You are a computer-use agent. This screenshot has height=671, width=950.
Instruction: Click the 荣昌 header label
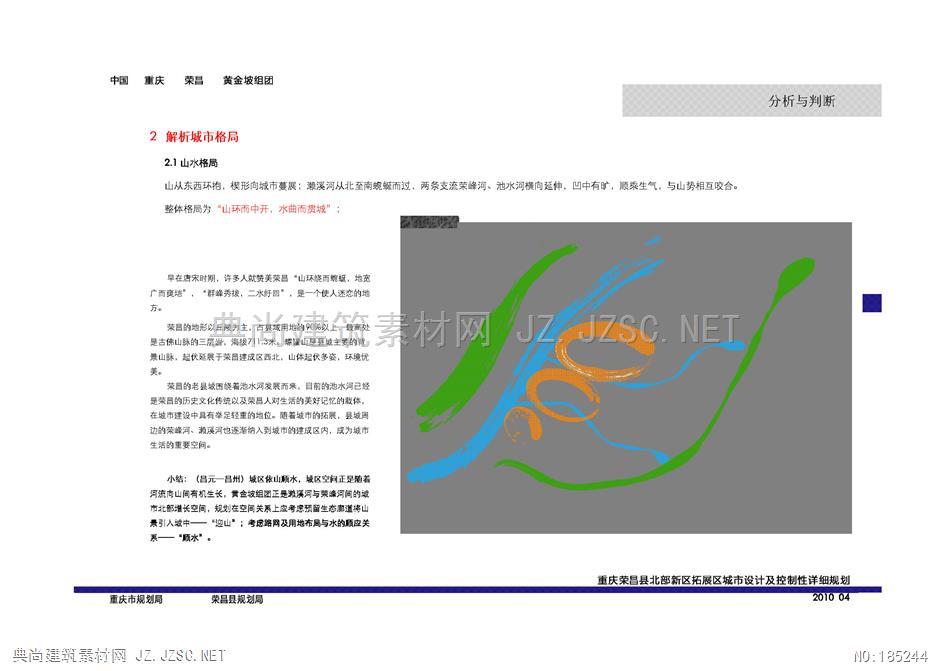pos(194,80)
